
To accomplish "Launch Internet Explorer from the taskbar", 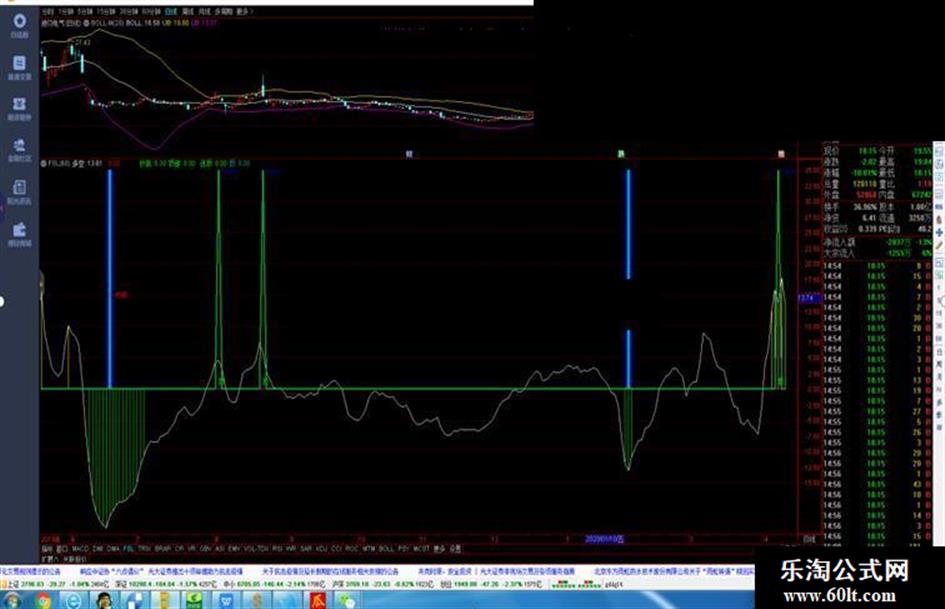I will [x=74, y=601].
